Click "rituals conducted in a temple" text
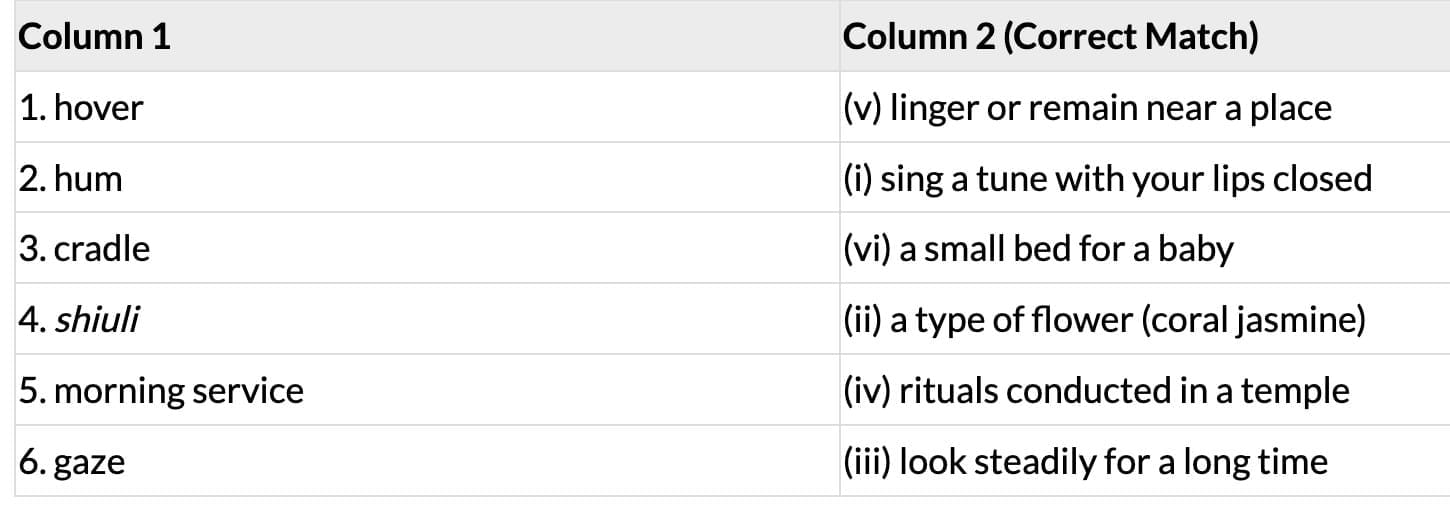The image size is (1450, 510). pos(1124,391)
